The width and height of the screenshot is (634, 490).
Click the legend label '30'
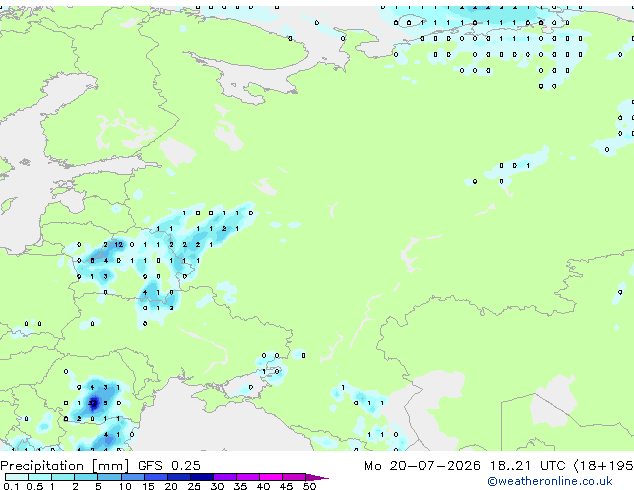(x=217, y=486)
